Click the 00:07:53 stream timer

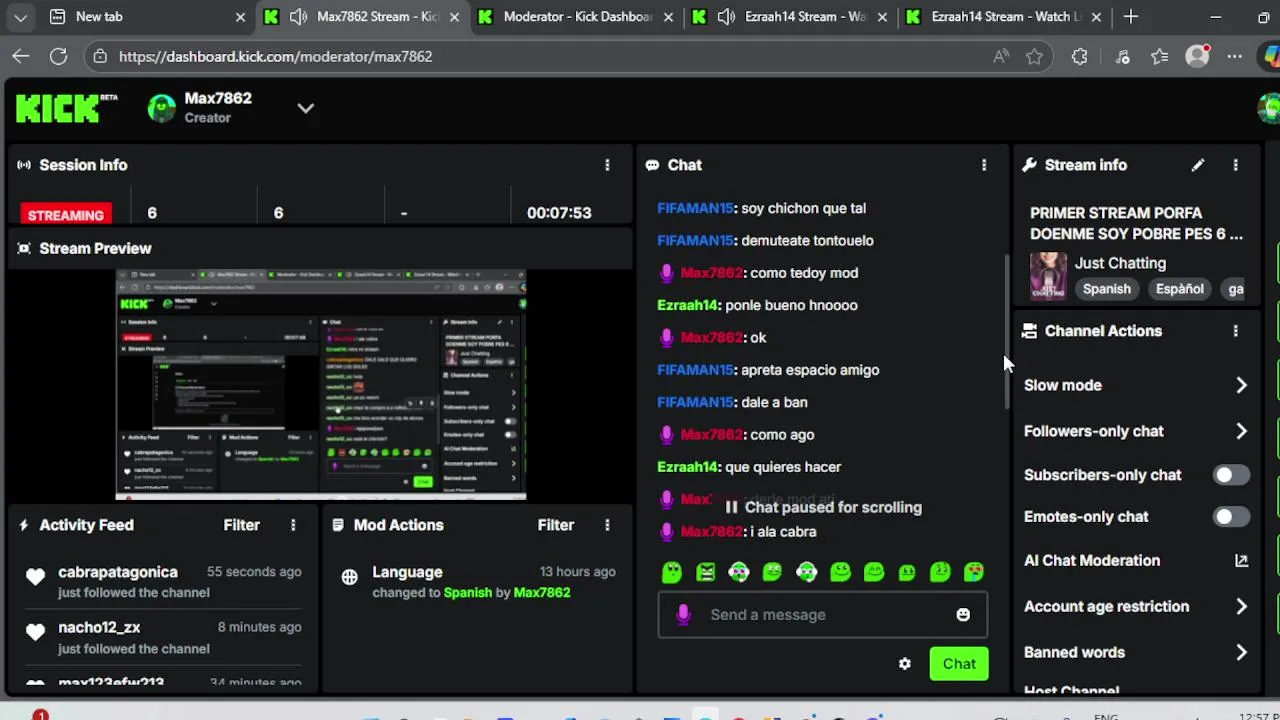(x=559, y=213)
